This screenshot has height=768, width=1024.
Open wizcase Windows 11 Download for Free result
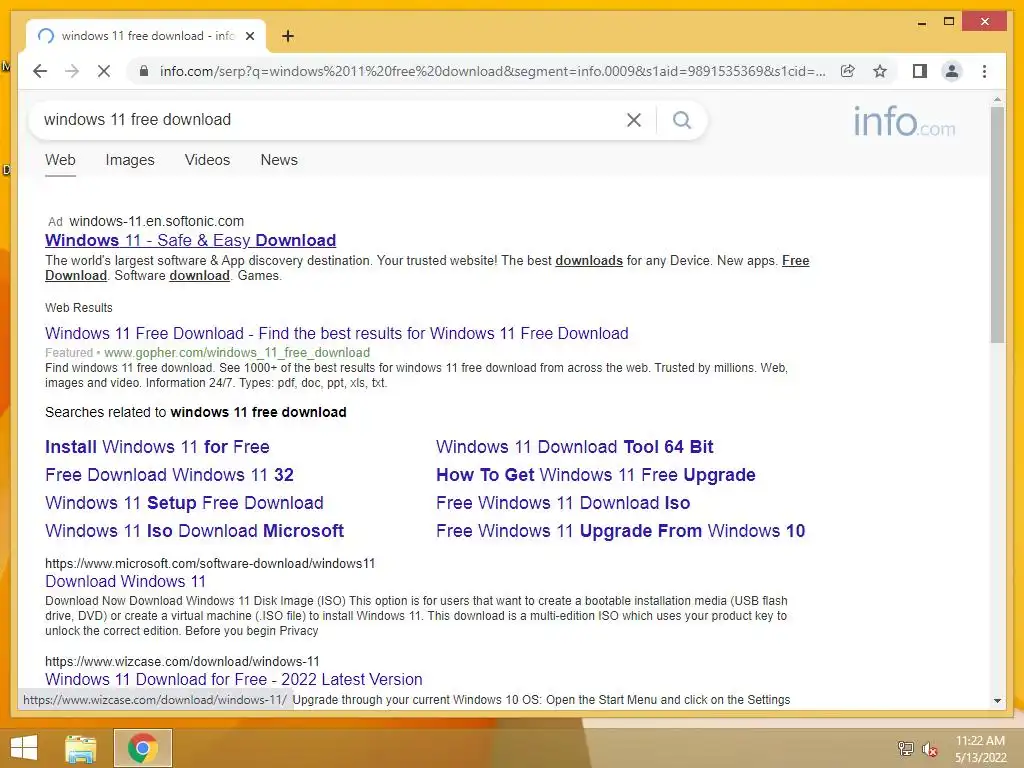click(x=234, y=679)
